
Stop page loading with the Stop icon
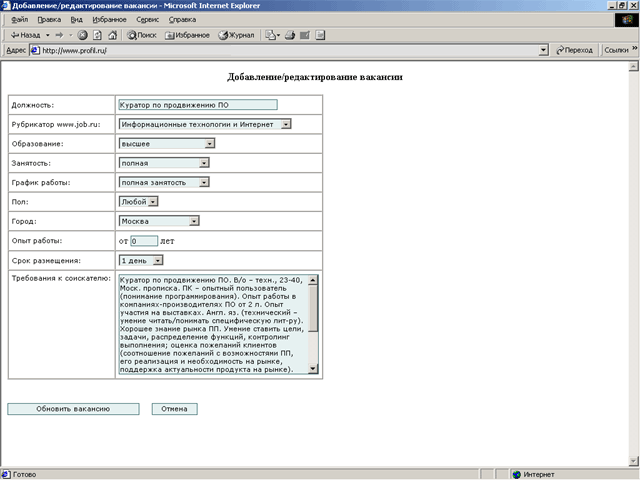(82, 35)
